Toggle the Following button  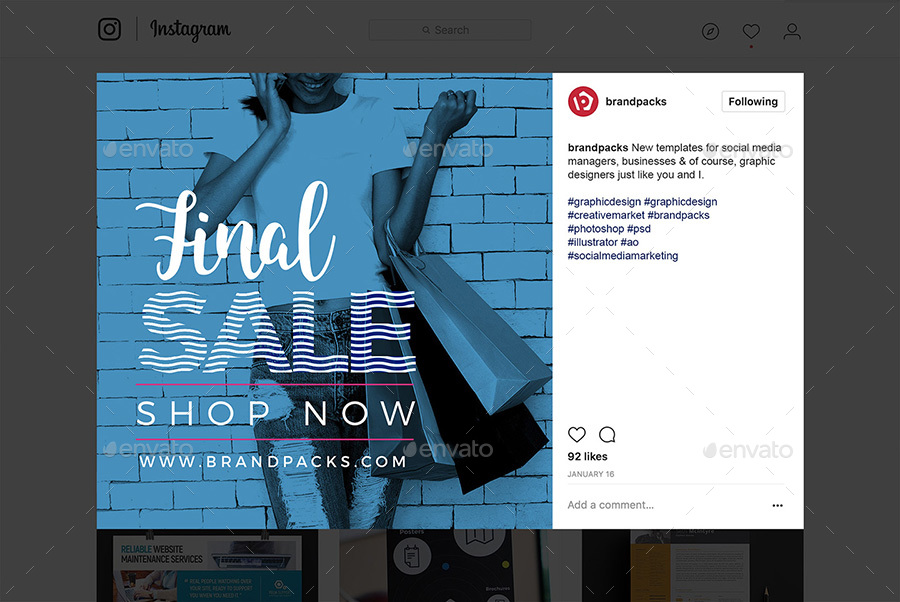pyautogui.click(x=753, y=102)
